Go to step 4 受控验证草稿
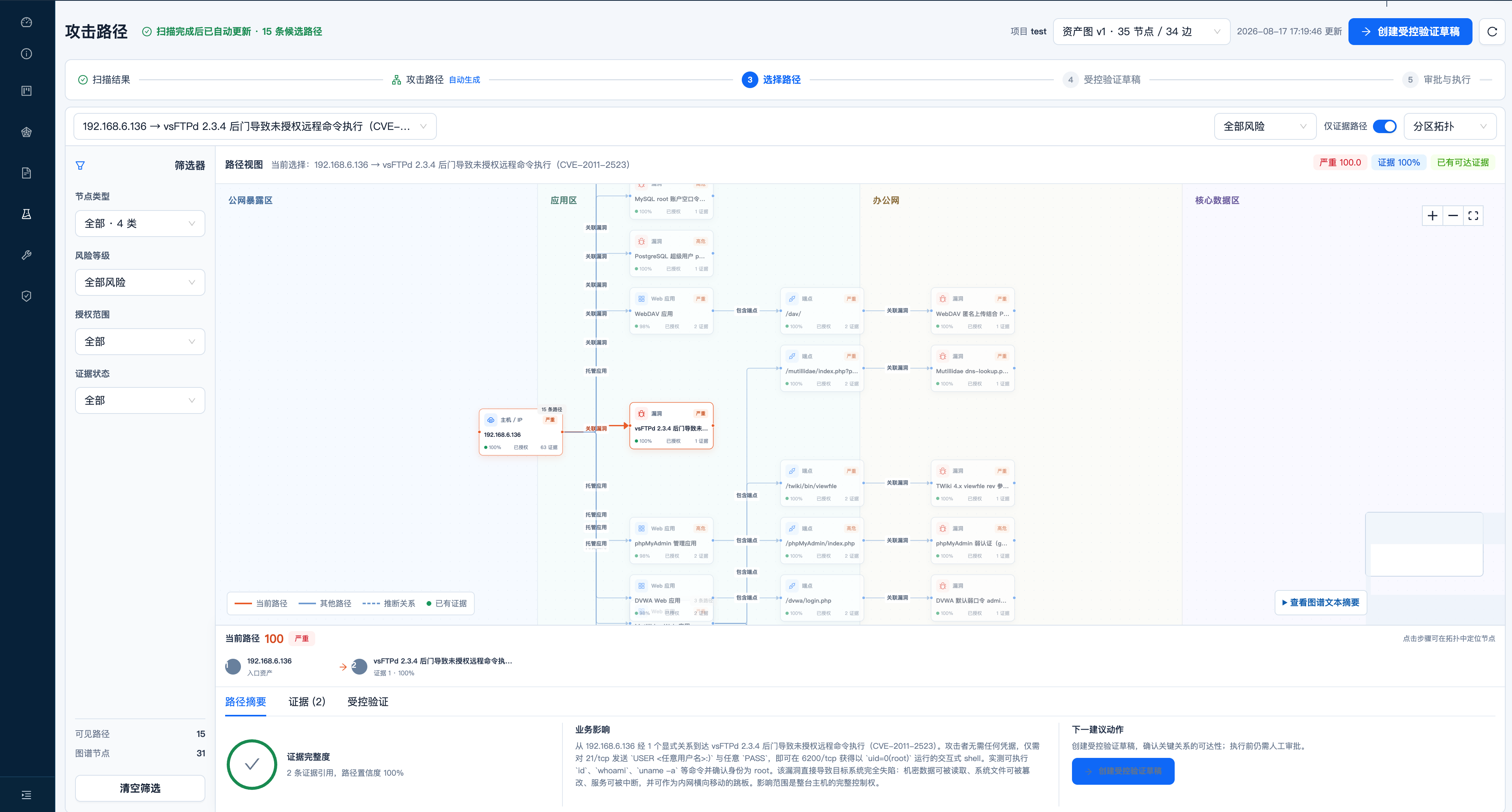This screenshot has width=1512, height=812. 1101,80
